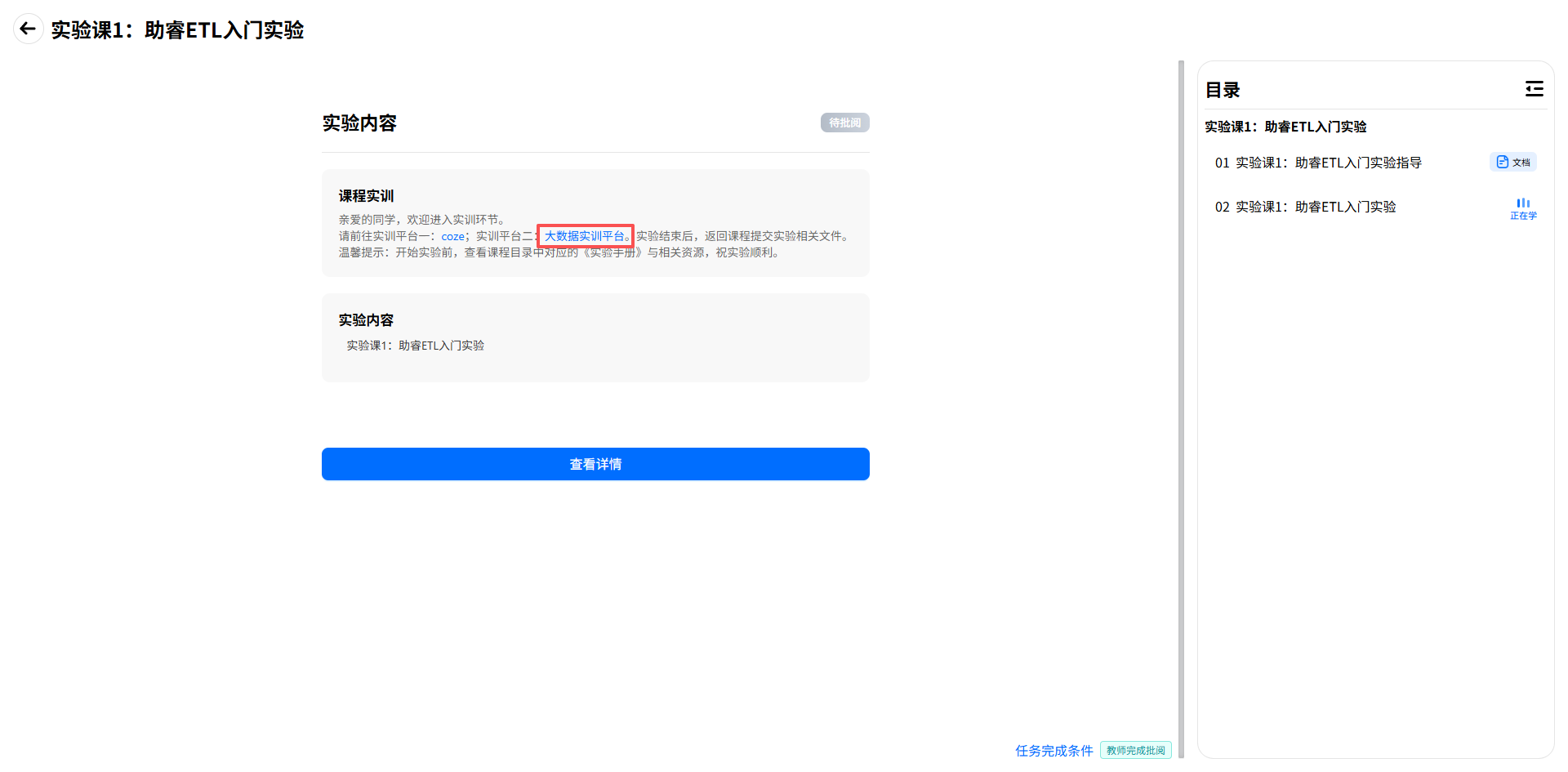Screen dimensions: 1568x772
Task: Click the 实验内容 section header at top
Action: point(359,123)
